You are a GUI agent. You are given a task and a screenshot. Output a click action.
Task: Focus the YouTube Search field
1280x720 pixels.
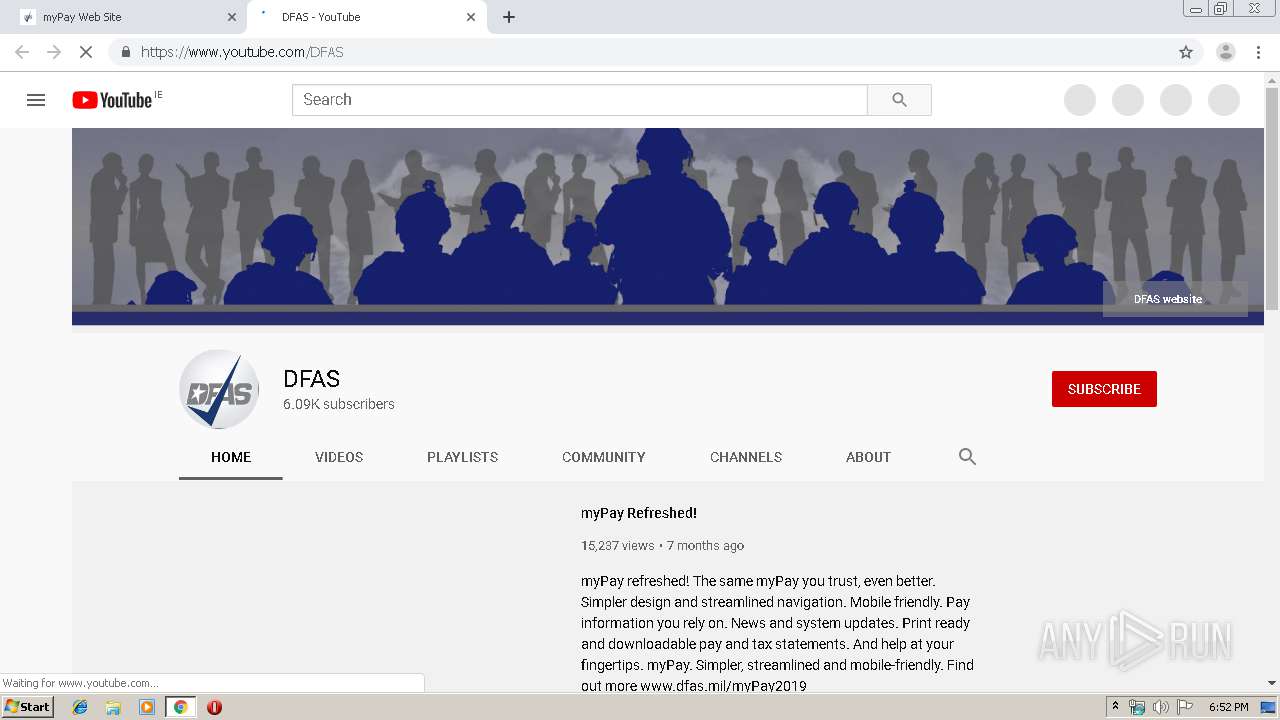coord(579,100)
